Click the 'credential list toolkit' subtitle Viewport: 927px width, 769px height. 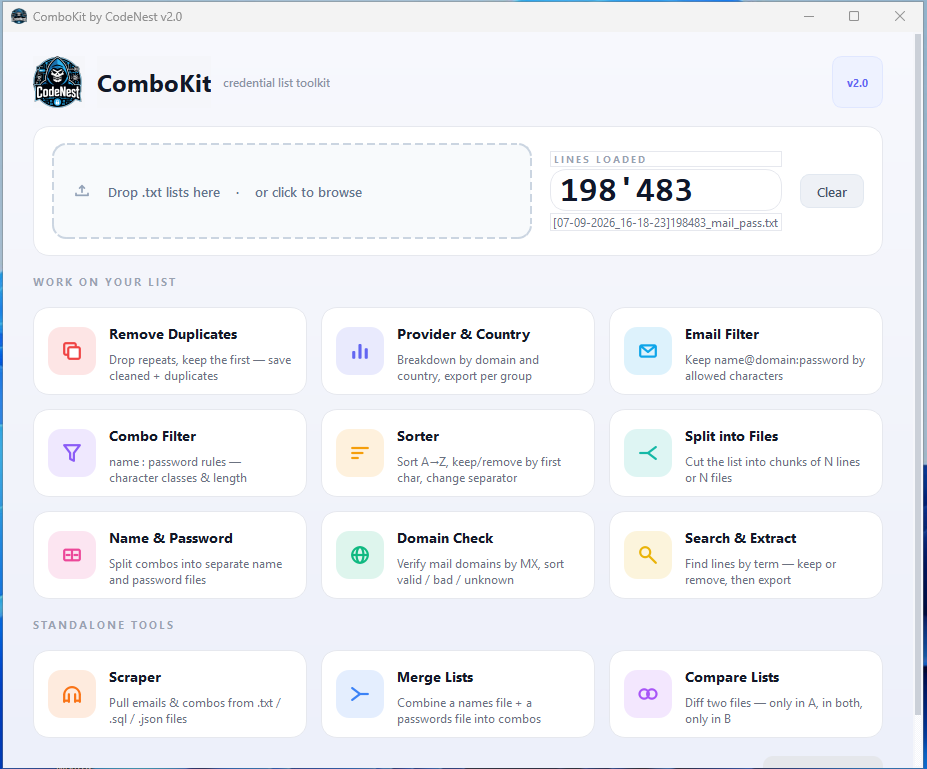coord(277,83)
